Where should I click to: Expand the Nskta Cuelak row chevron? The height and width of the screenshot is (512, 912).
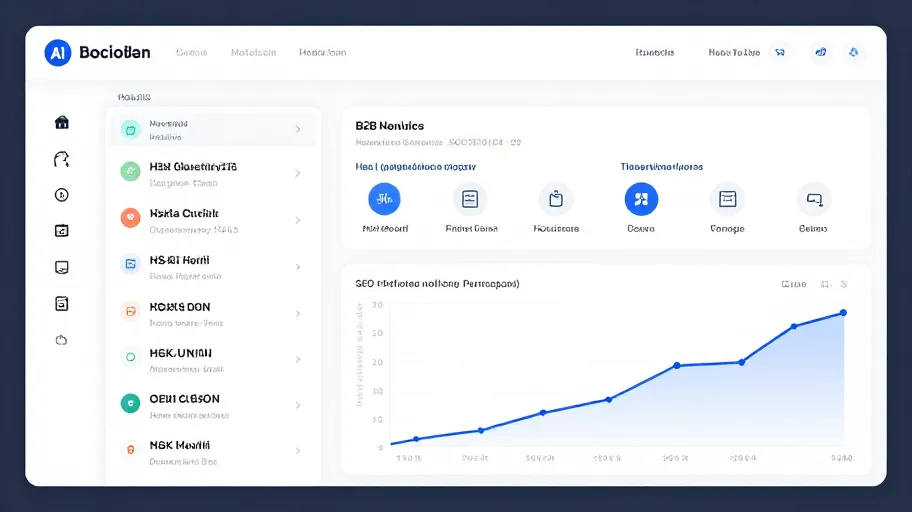298,220
